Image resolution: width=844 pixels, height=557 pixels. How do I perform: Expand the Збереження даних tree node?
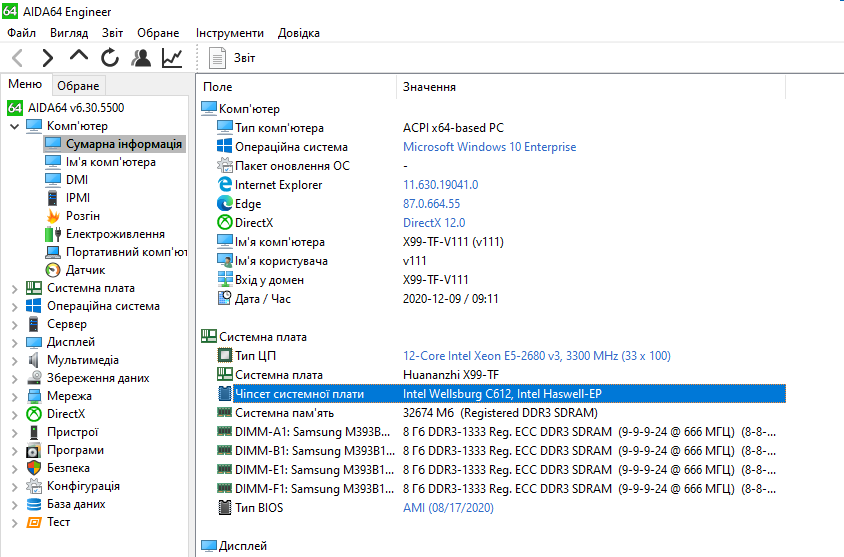(x=15, y=379)
